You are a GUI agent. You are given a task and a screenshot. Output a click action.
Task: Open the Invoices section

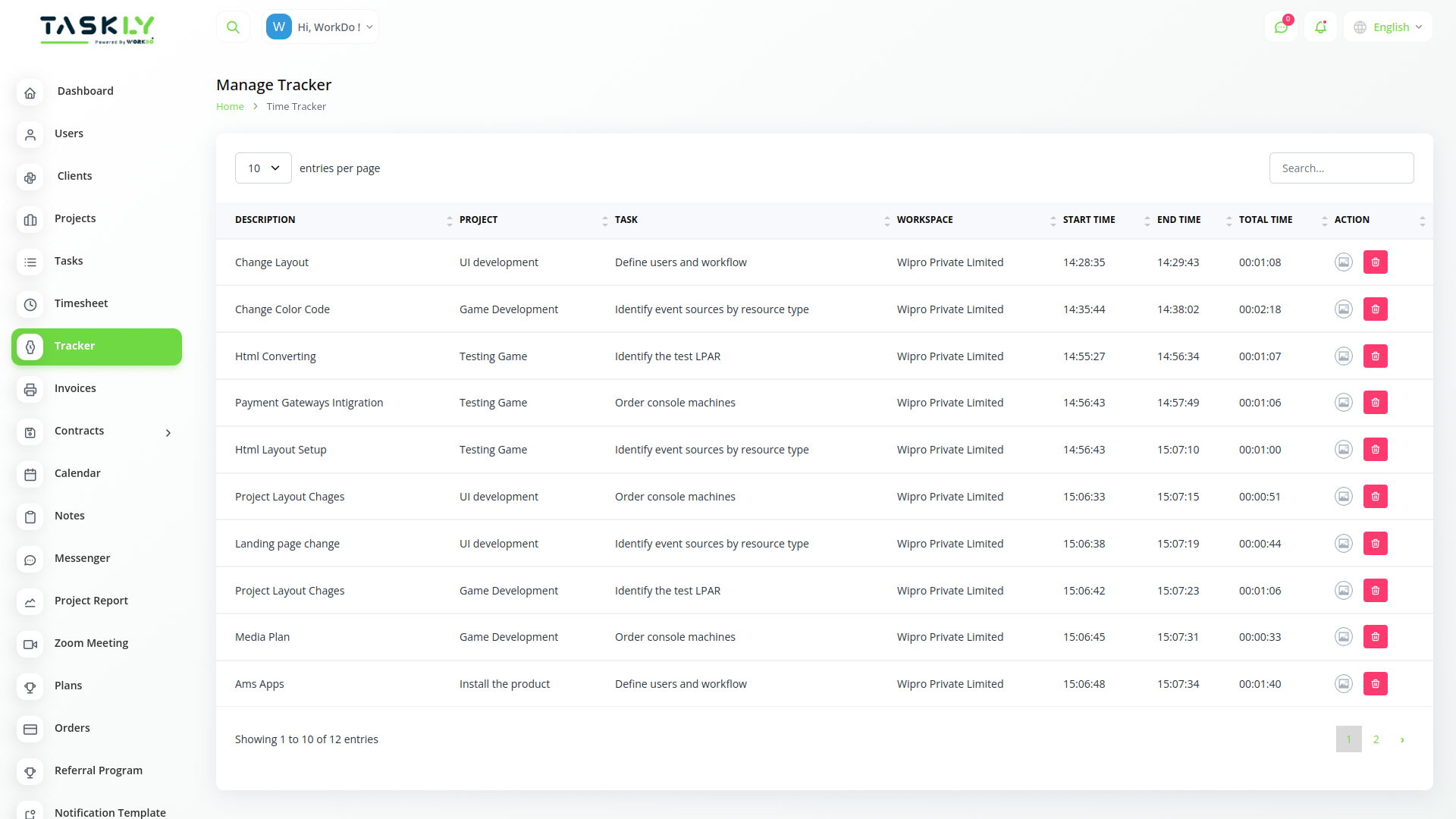click(75, 388)
